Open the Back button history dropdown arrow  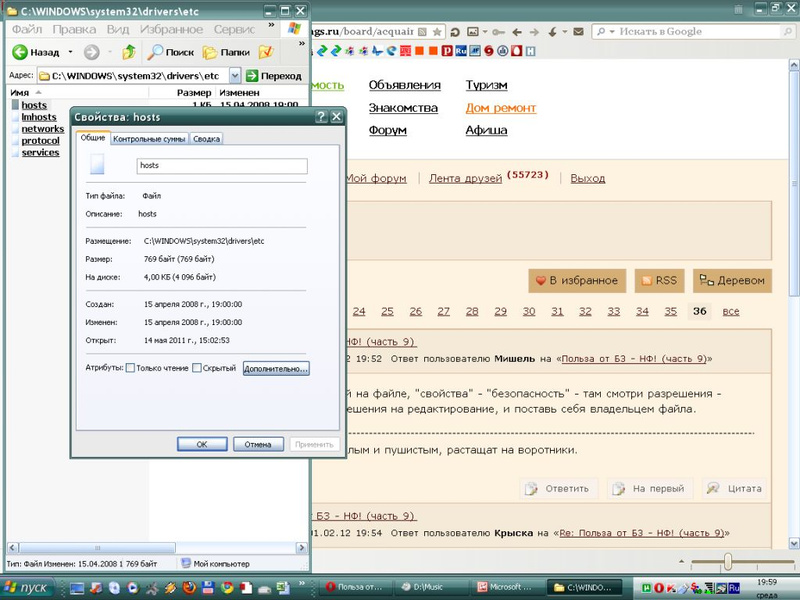pyautogui.click(x=70, y=52)
